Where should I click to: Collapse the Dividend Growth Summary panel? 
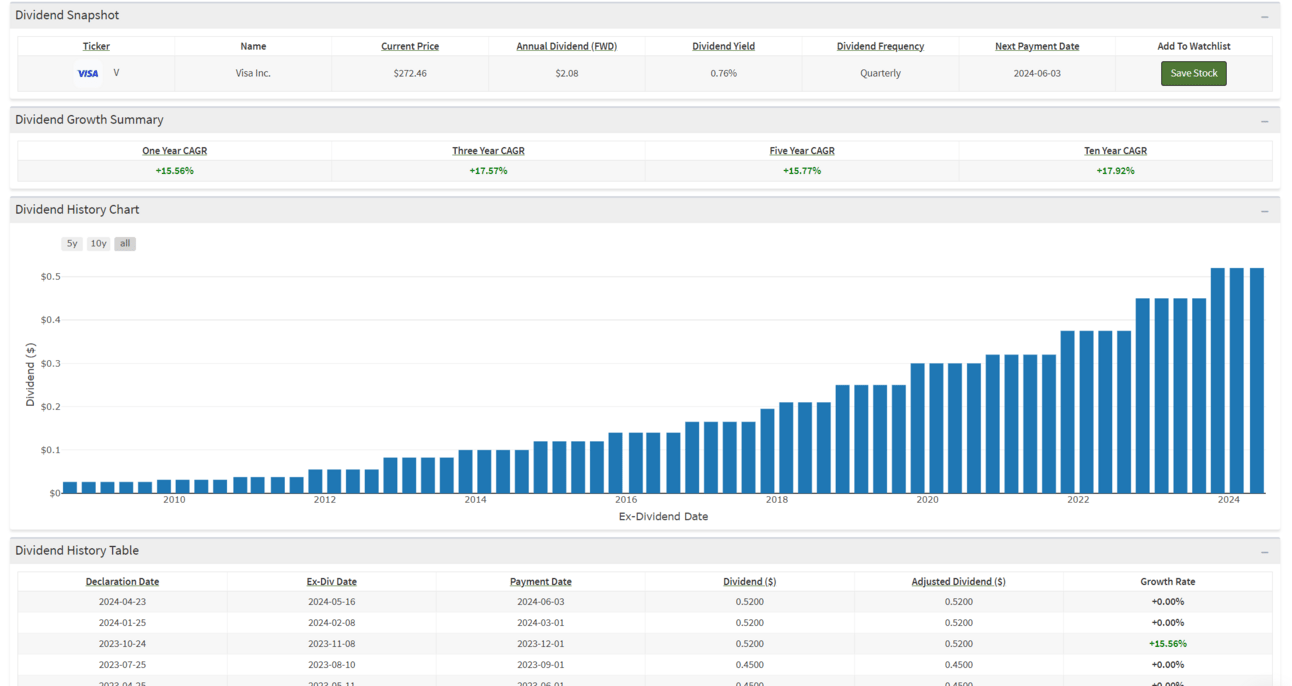click(1264, 121)
